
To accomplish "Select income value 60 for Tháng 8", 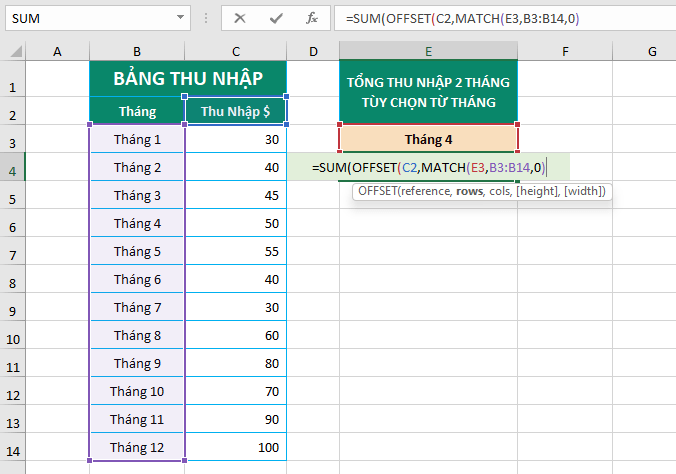I will pyautogui.click(x=236, y=335).
